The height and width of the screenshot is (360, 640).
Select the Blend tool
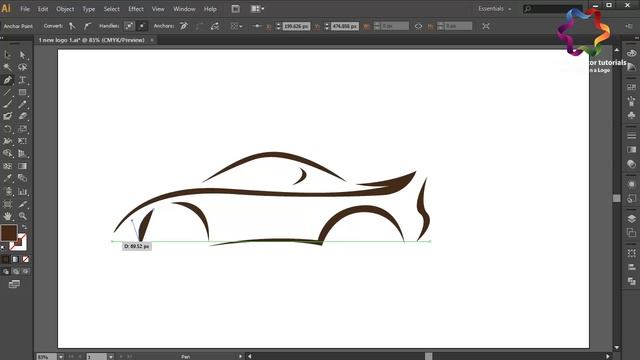(x=23, y=178)
